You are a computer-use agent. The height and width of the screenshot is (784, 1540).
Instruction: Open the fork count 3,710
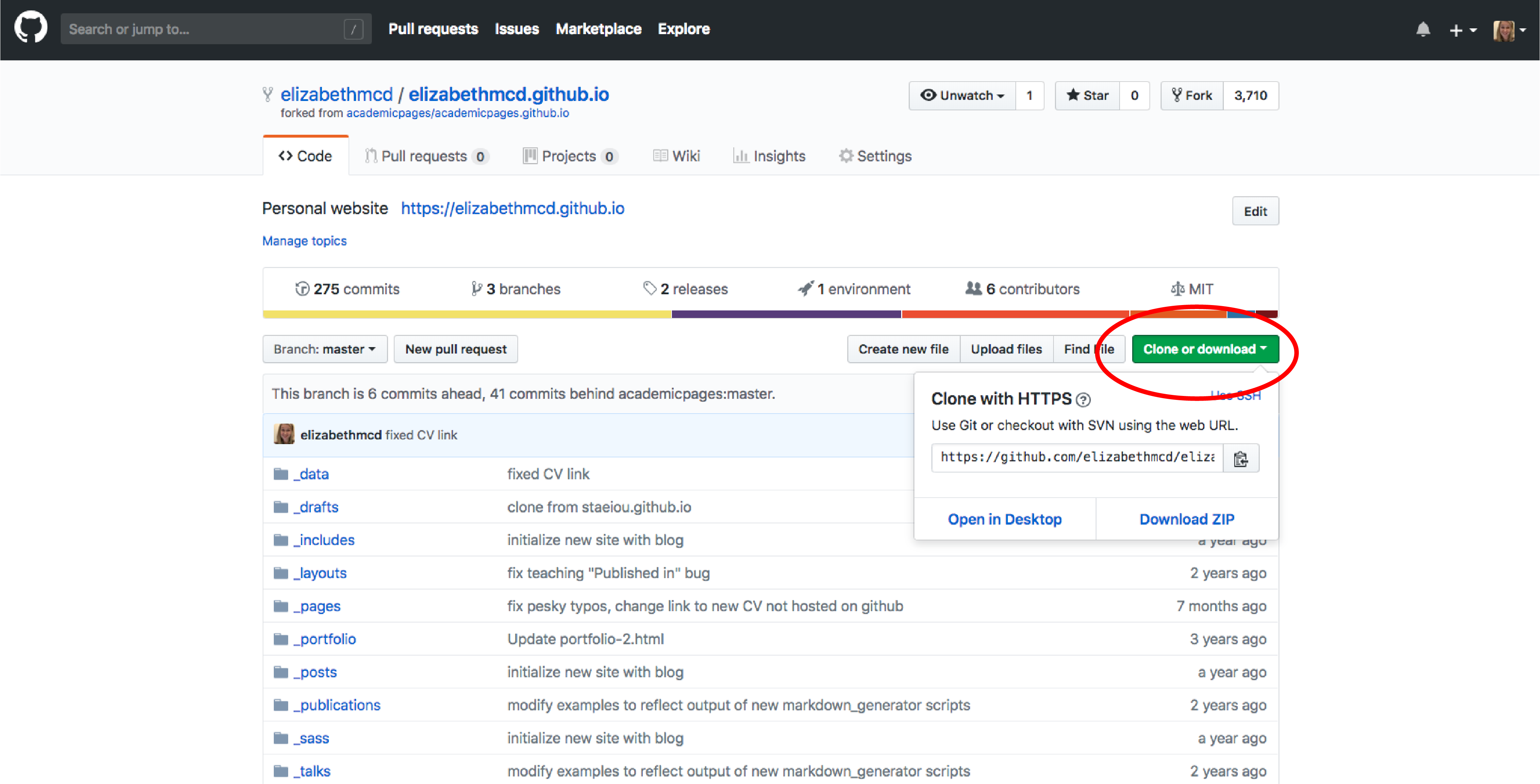click(1251, 96)
